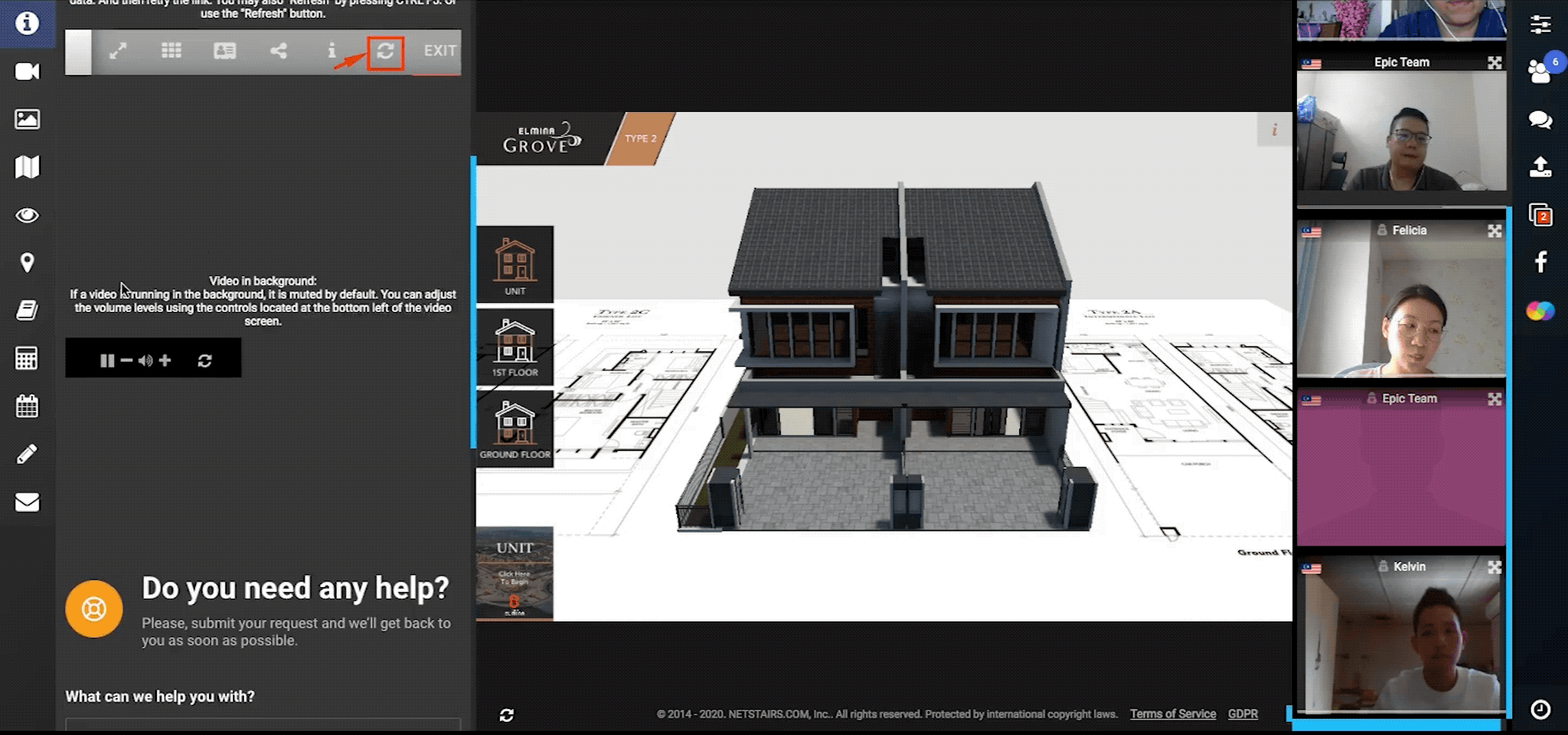Open the participants icon with badge 6
Image resolution: width=1568 pixels, height=735 pixels.
click(1541, 71)
